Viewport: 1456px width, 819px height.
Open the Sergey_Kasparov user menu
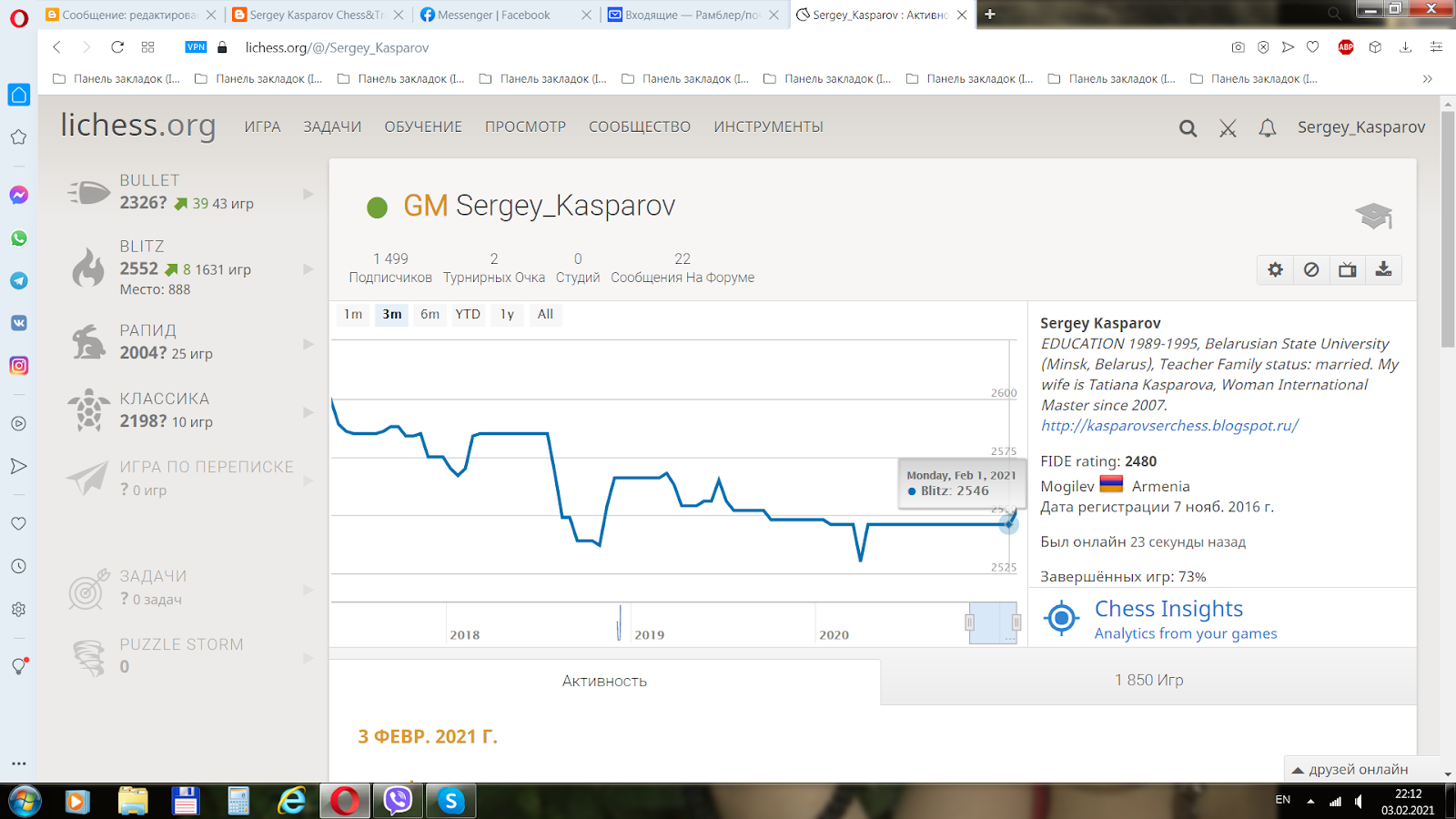click(x=1361, y=127)
